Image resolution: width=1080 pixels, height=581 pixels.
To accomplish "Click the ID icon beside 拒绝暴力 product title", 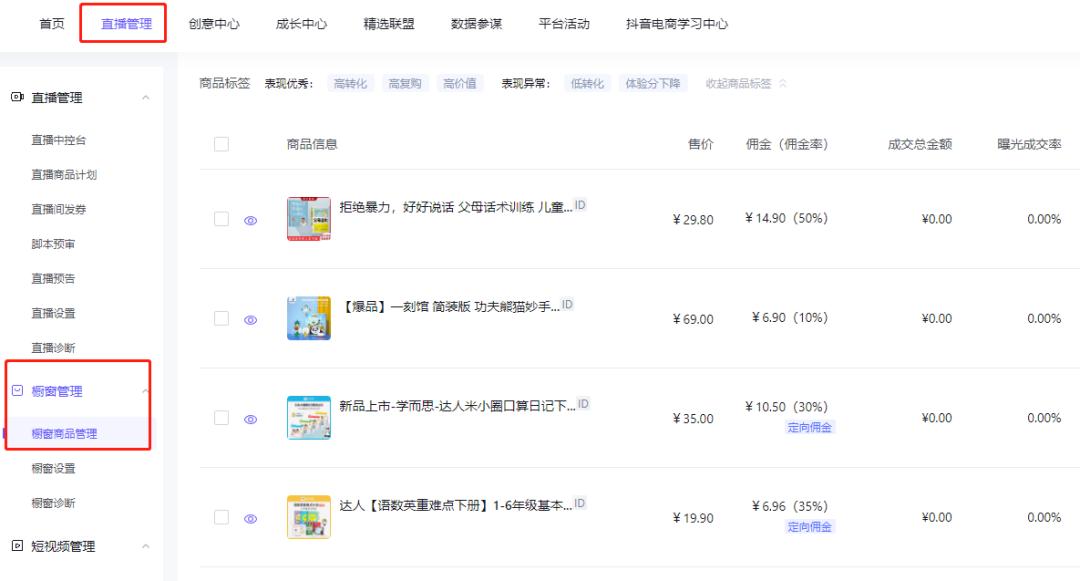I will [580, 203].
